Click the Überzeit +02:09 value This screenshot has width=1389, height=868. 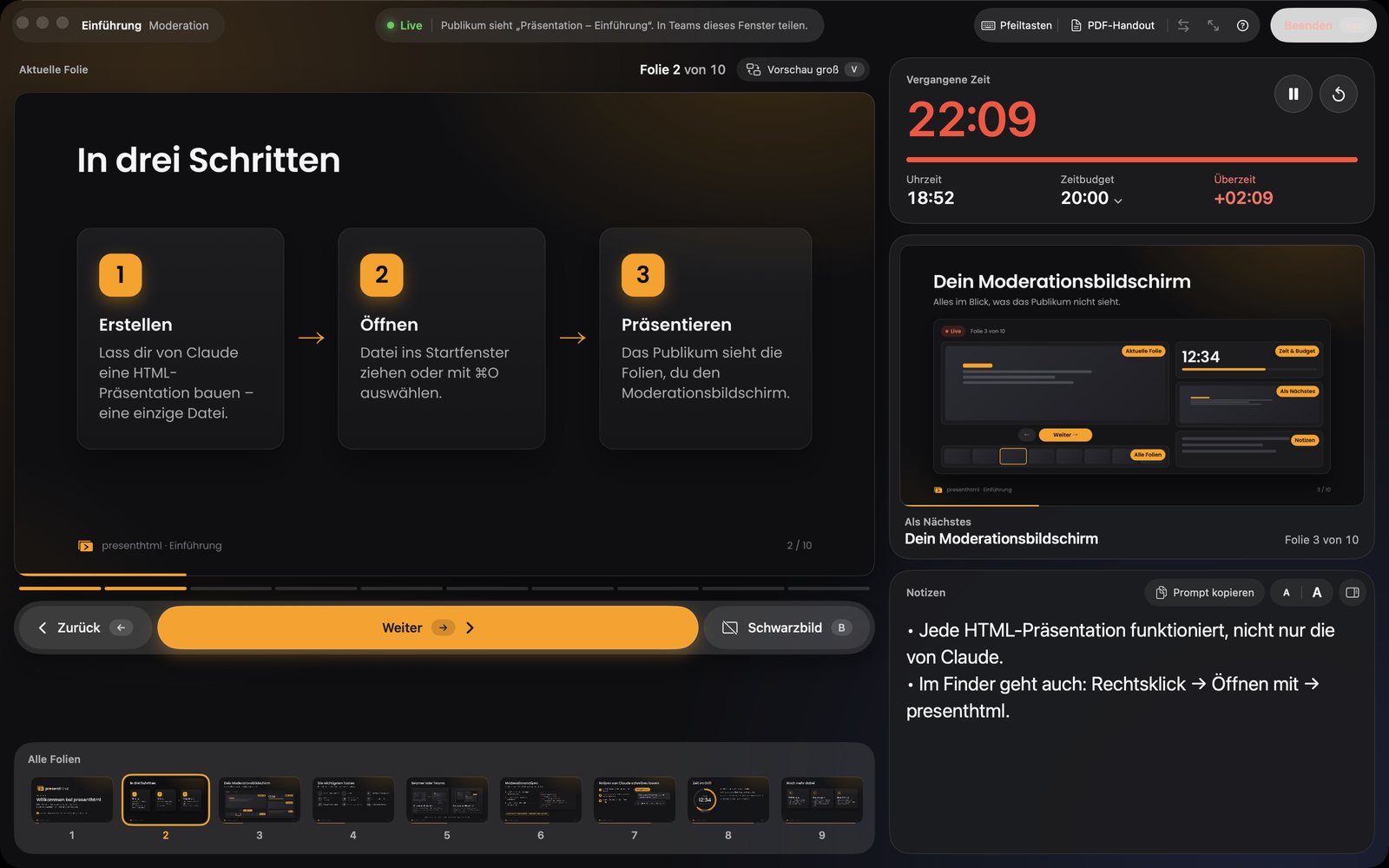(x=1243, y=198)
